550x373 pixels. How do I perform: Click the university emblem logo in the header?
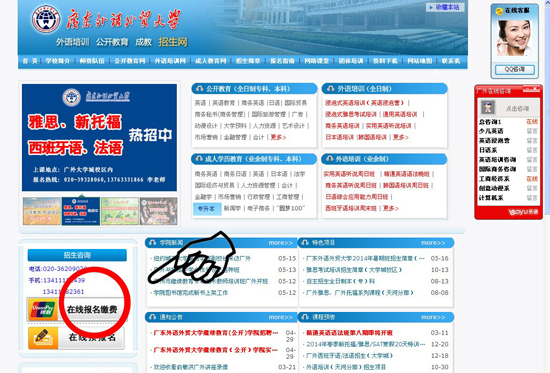click(46, 19)
